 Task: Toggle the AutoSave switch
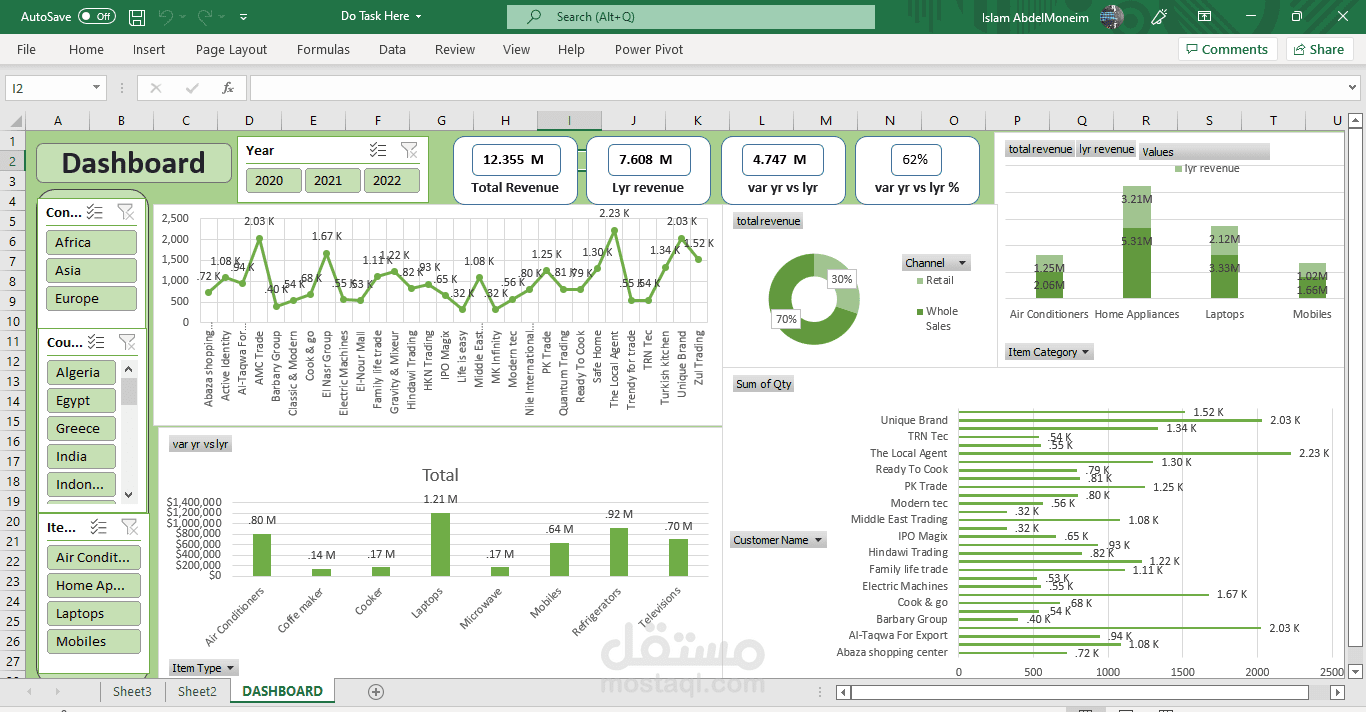point(96,17)
